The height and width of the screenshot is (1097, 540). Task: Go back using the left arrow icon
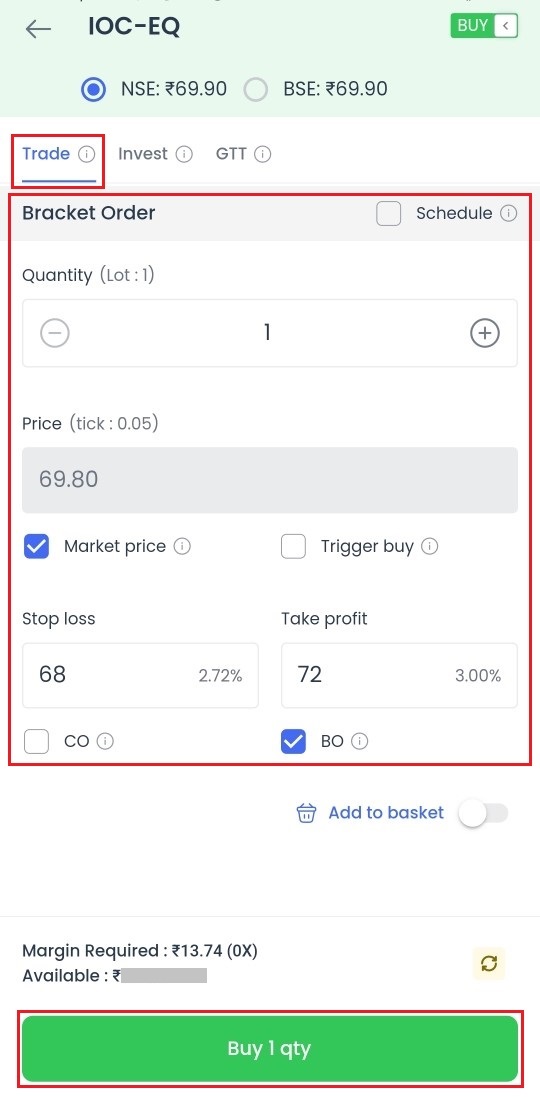38,28
